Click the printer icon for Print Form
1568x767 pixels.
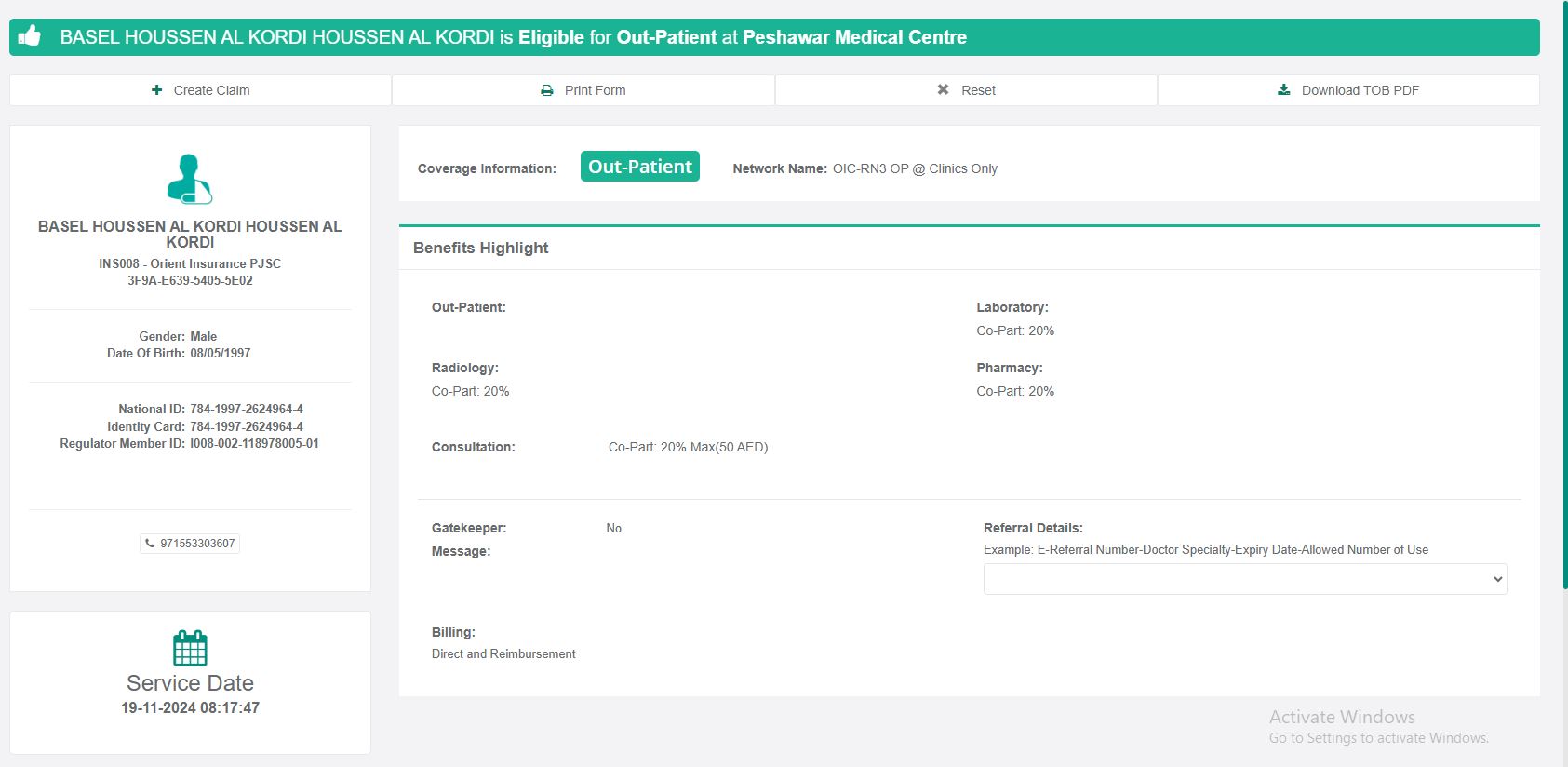click(x=547, y=90)
